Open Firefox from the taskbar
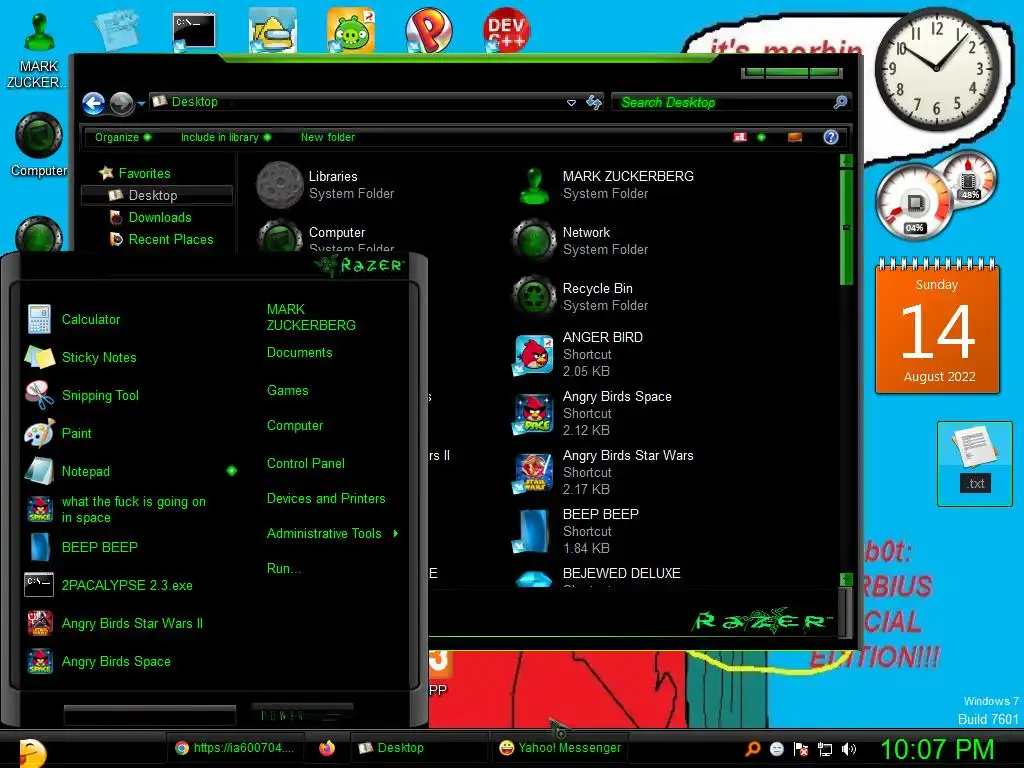The height and width of the screenshot is (768, 1024). [x=327, y=748]
